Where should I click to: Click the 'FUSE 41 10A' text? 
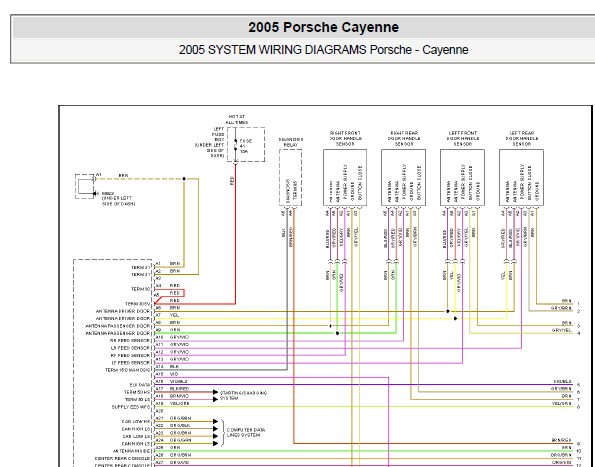click(x=246, y=146)
